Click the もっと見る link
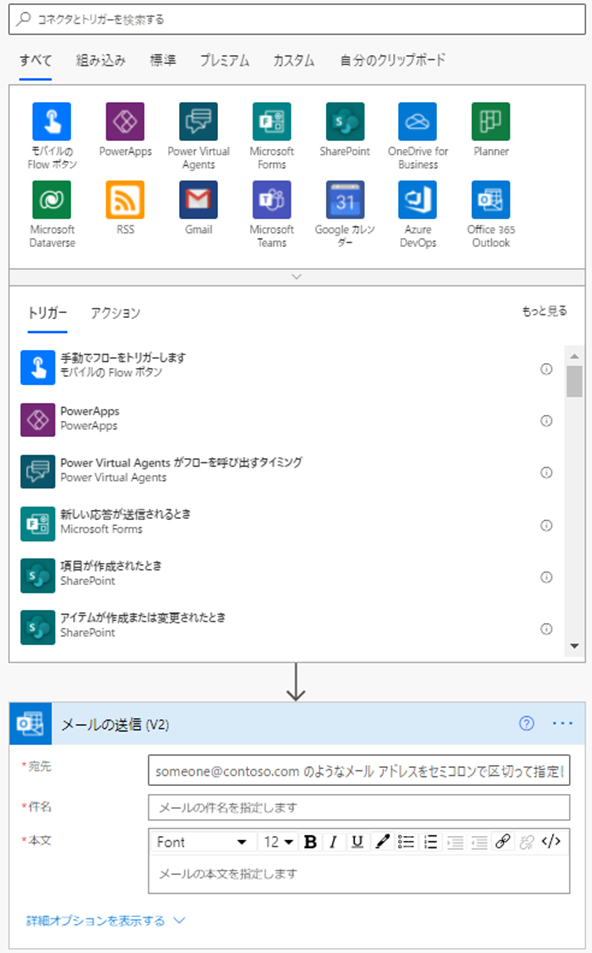Screen dimensions: 592x953 point(545,311)
